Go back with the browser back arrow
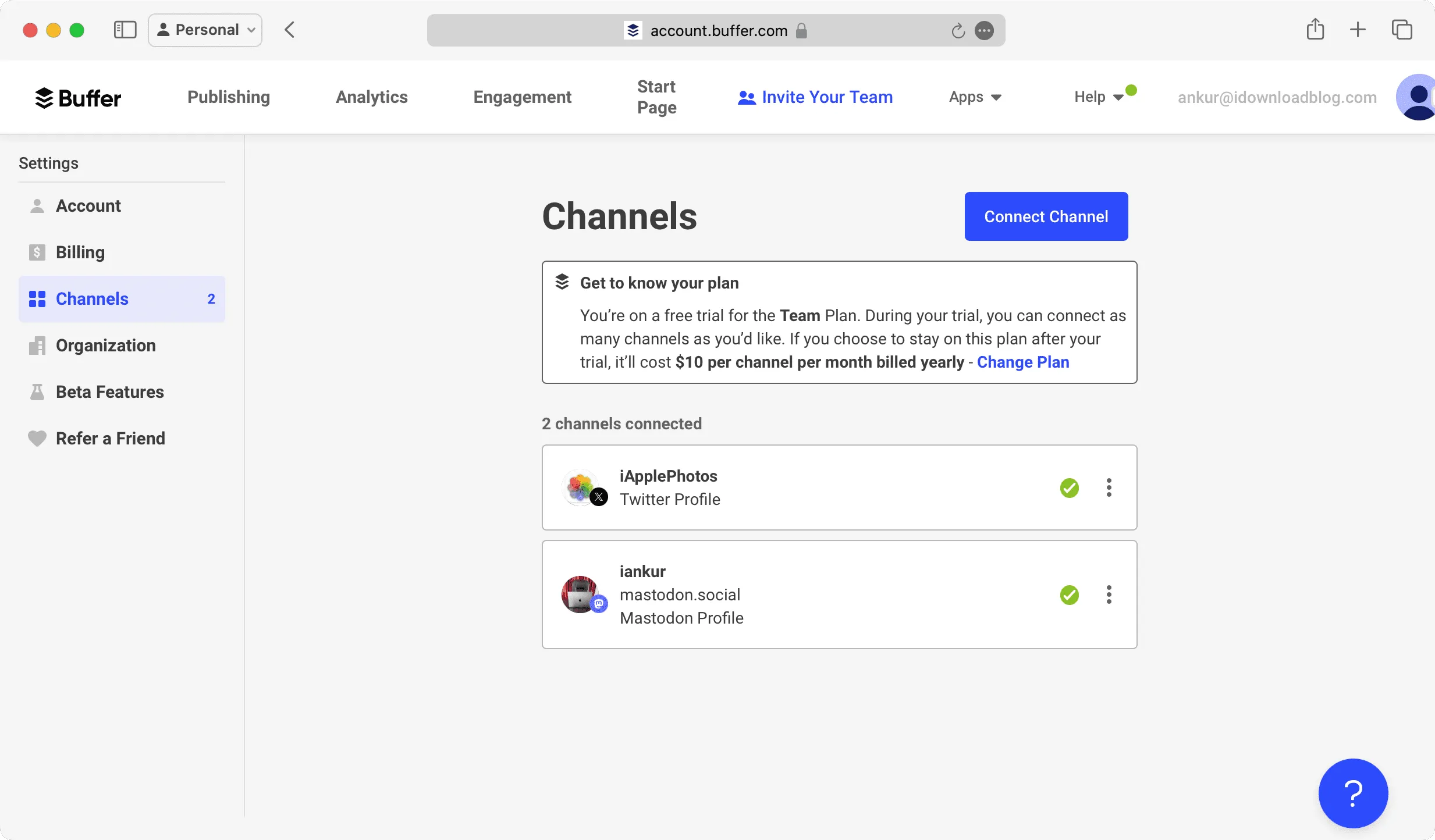 point(290,30)
